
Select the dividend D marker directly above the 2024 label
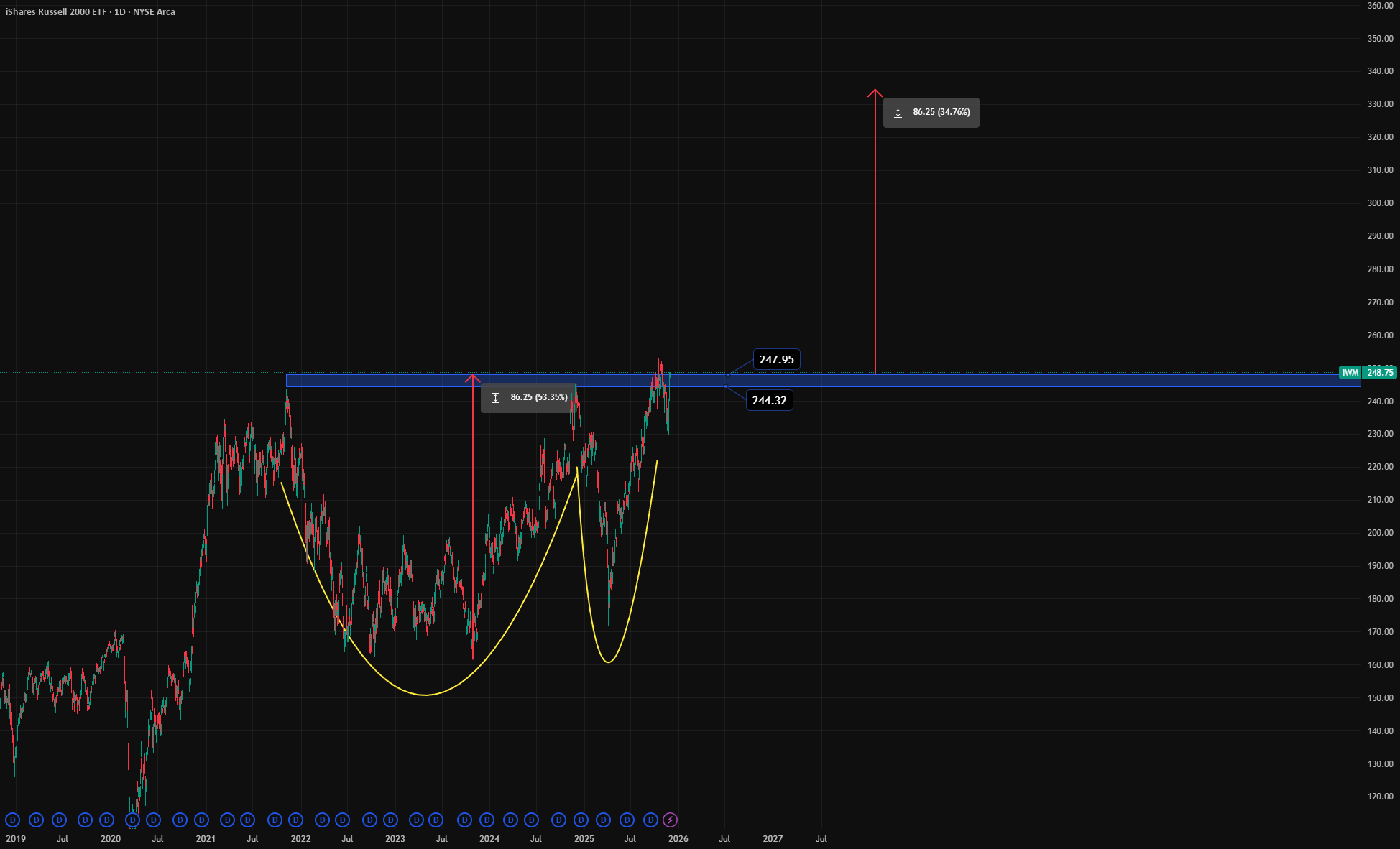point(487,820)
